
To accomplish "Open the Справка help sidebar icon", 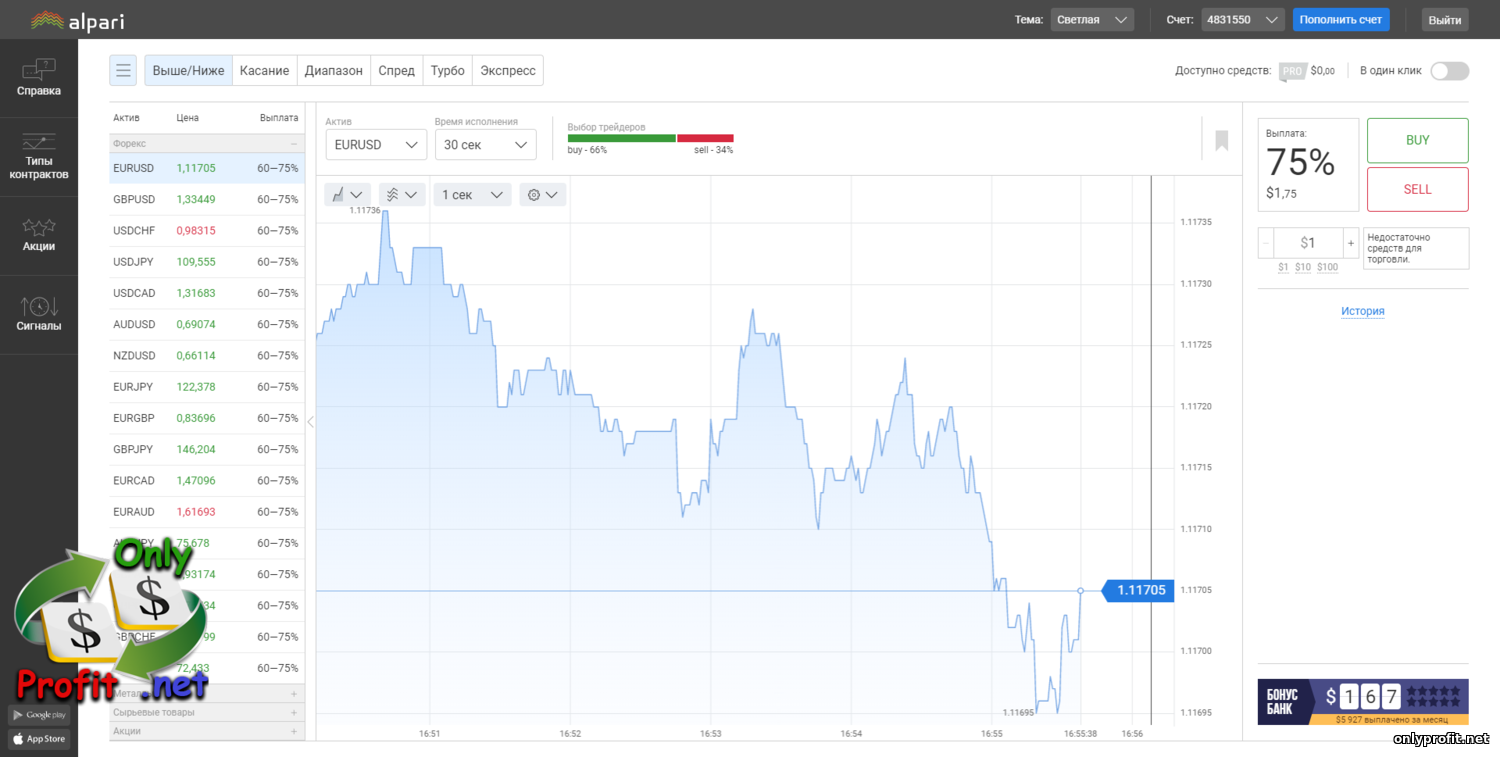I will pos(38,78).
